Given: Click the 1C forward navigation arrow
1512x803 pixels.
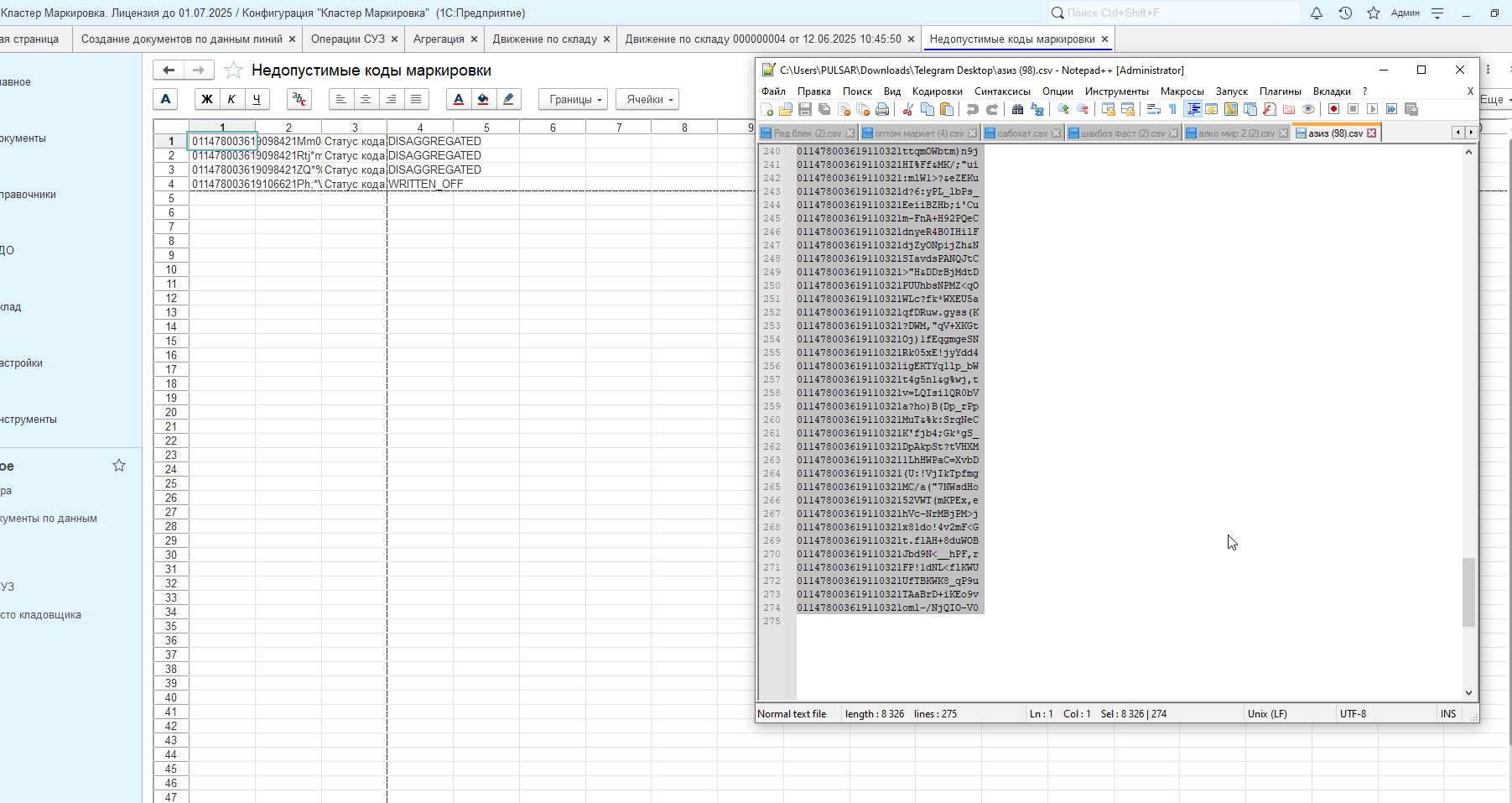Looking at the screenshot, I should pos(199,70).
